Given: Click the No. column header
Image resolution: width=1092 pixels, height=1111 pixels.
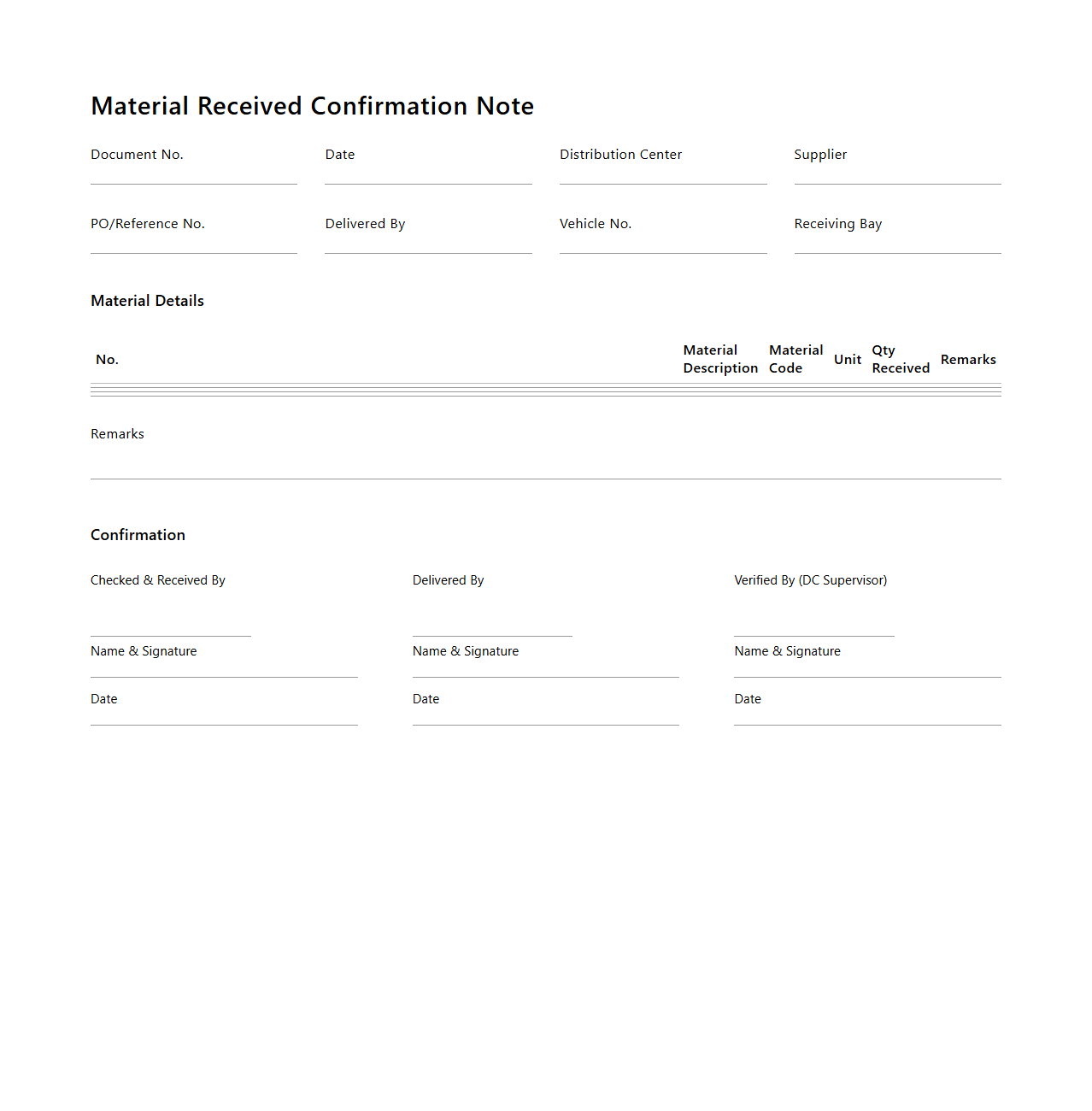Looking at the screenshot, I should [x=107, y=360].
